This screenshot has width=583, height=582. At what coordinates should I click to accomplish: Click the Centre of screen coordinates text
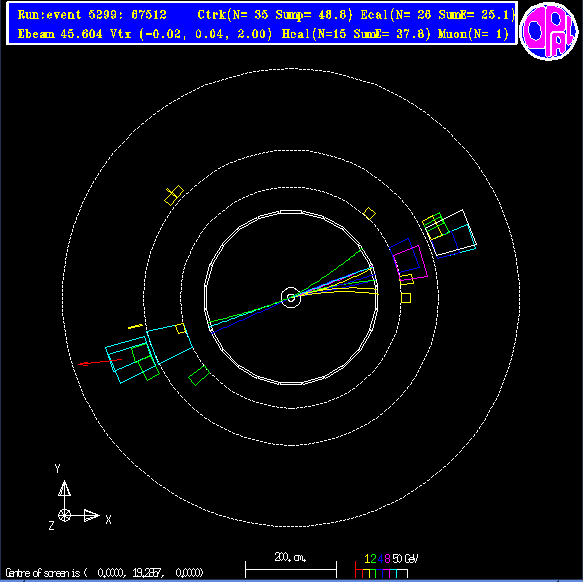104,572
